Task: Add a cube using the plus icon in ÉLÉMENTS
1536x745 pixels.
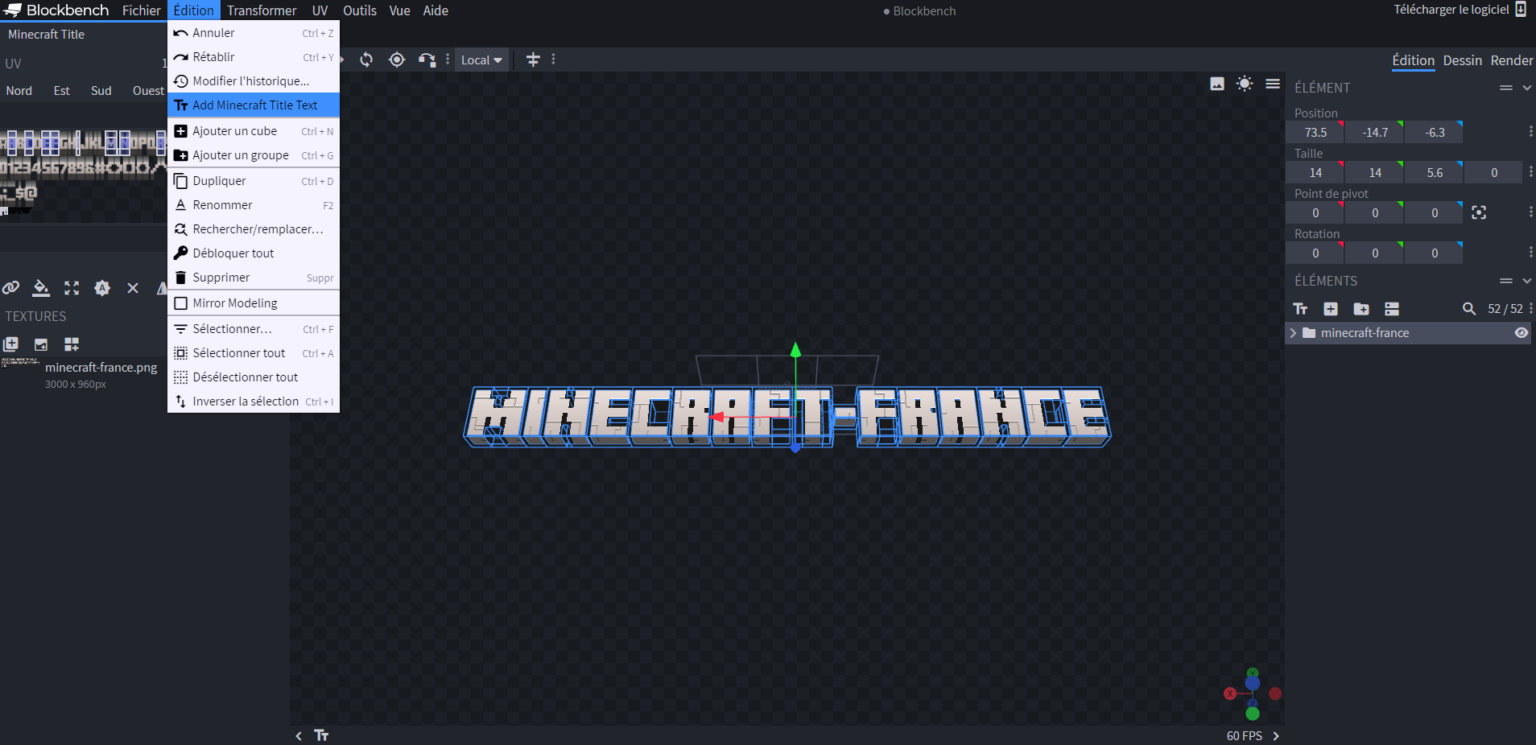Action: point(1331,309)
